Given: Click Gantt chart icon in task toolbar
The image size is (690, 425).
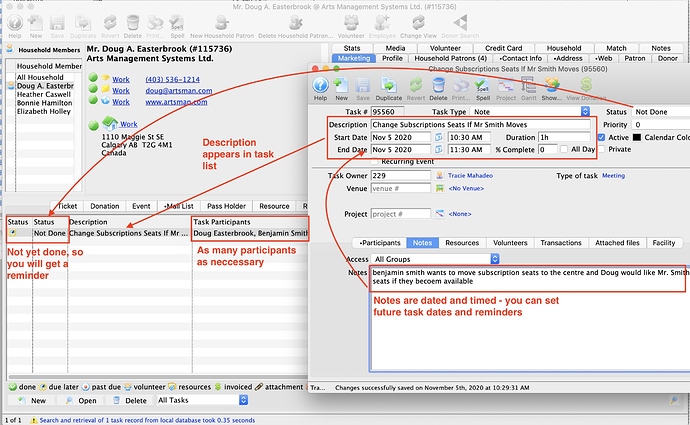Looking at the screenshot, I should coord(529,85).
